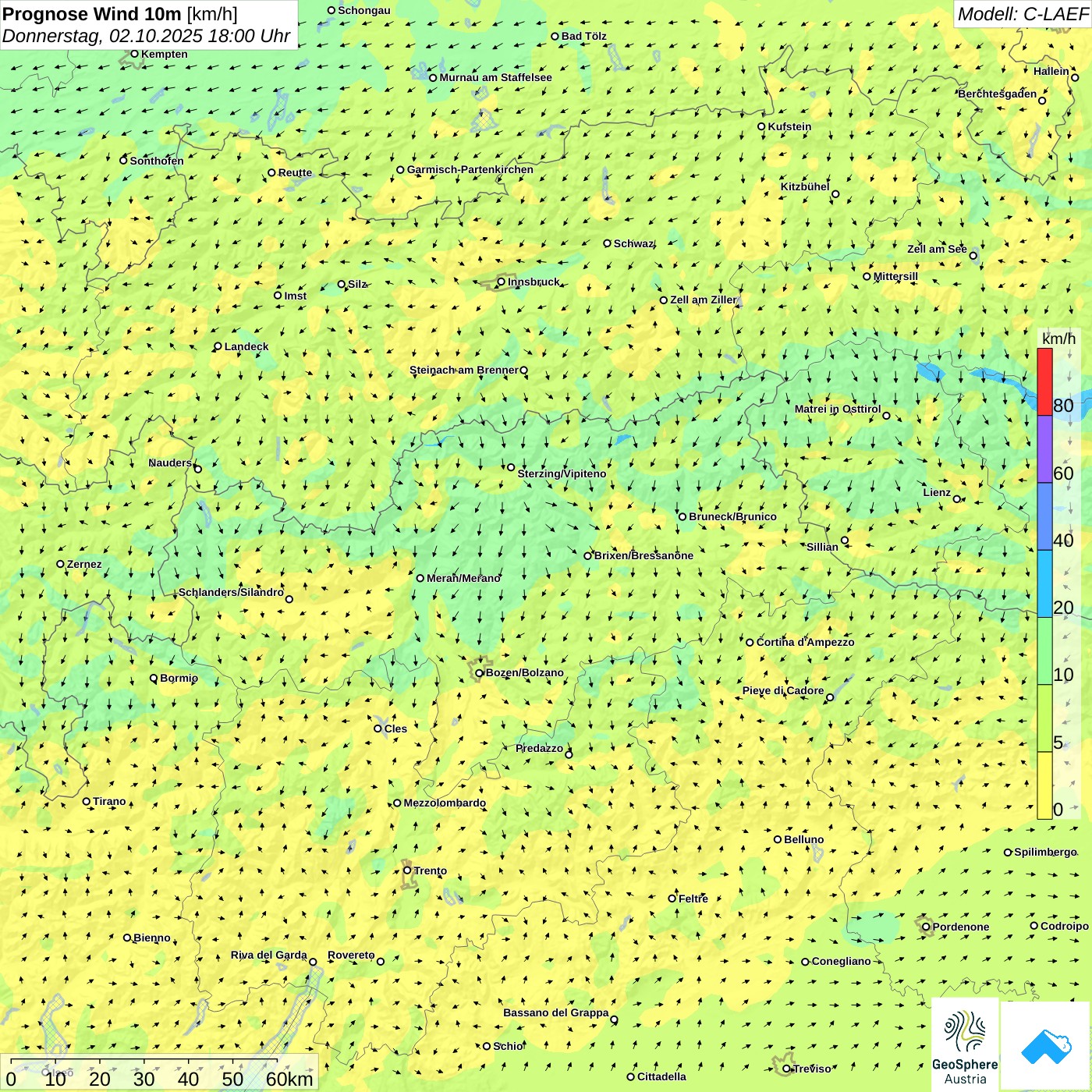This screenshot has width=1092, height=1092.
Task: Click the Riva del Garda label
Action: pyautogui.click(x=269, y=955)
